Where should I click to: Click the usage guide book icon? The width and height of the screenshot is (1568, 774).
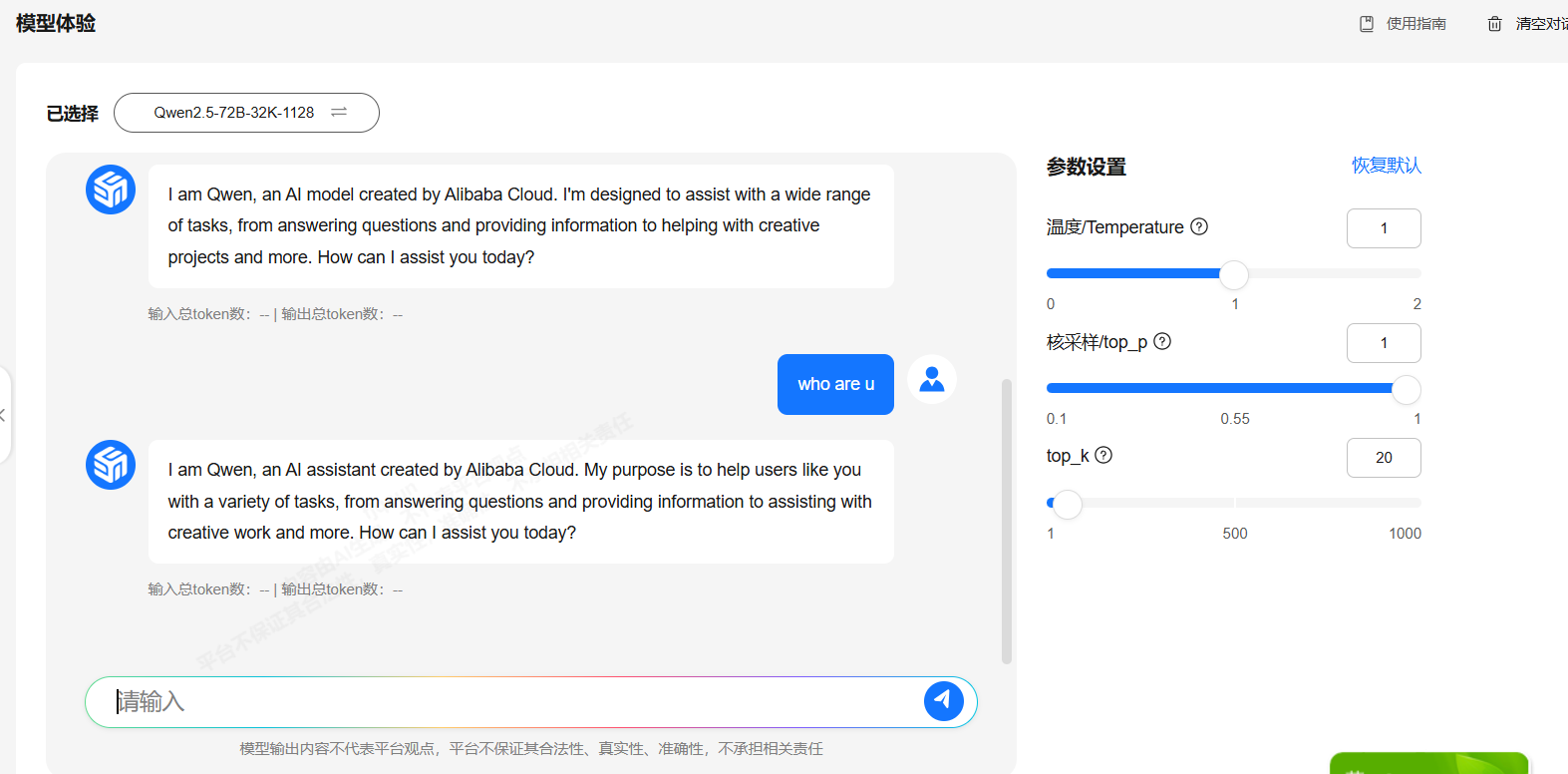coord(1367,24)
